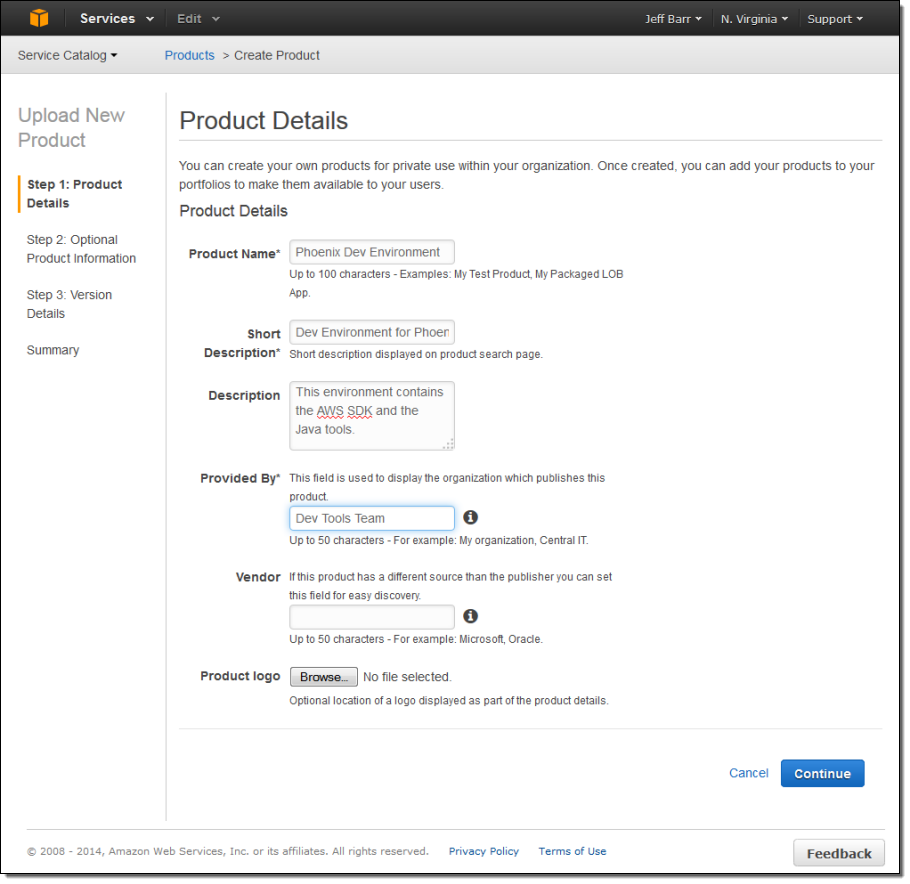This screenshot has height=884, width=910.
Task: Go to Products breadcrumb link
Action: pos(189,55)
